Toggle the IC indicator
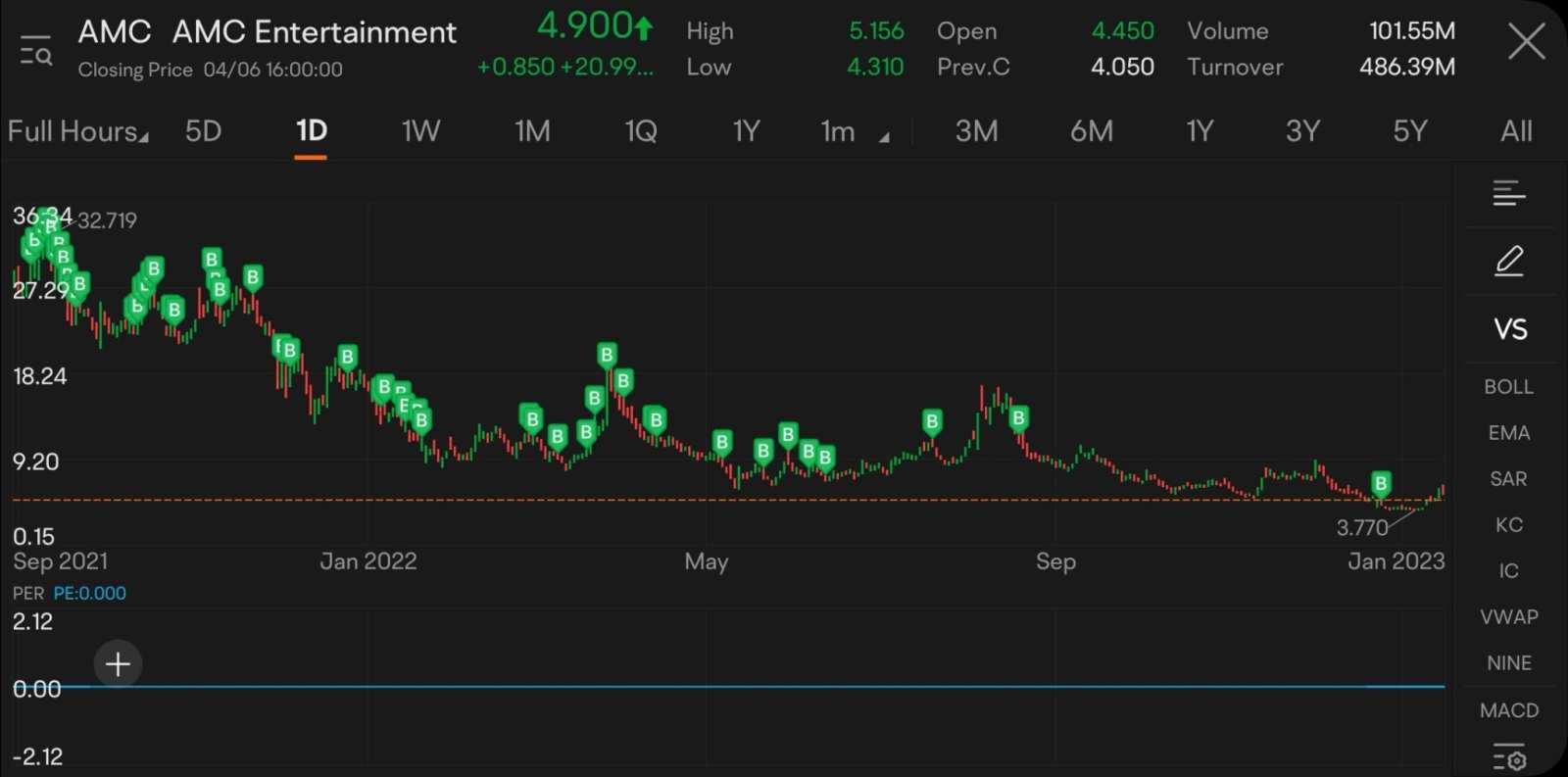The image size is (1568, 777). [x=1509, y=571]
